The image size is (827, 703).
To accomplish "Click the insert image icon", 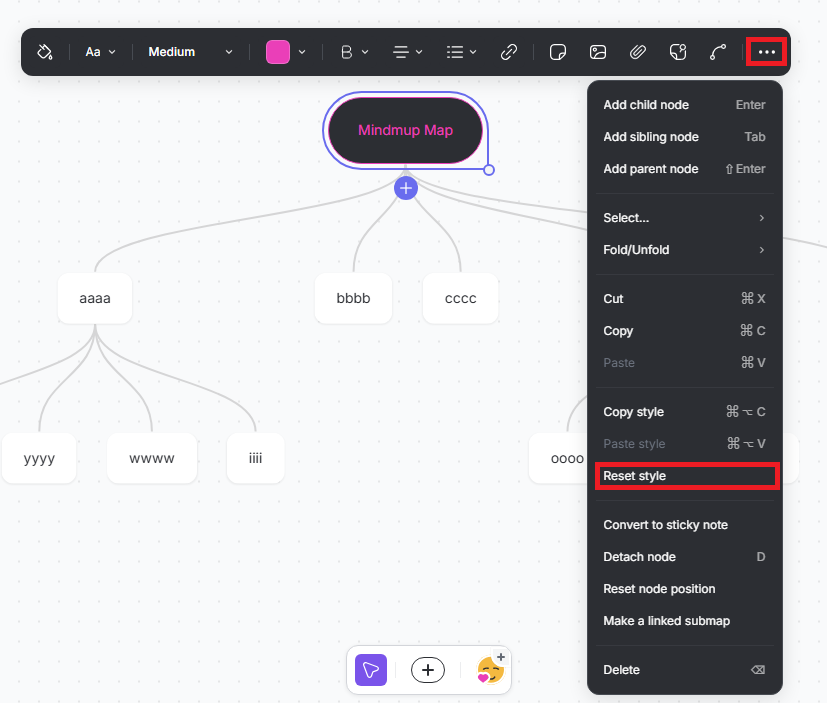I will click(598, 52).
